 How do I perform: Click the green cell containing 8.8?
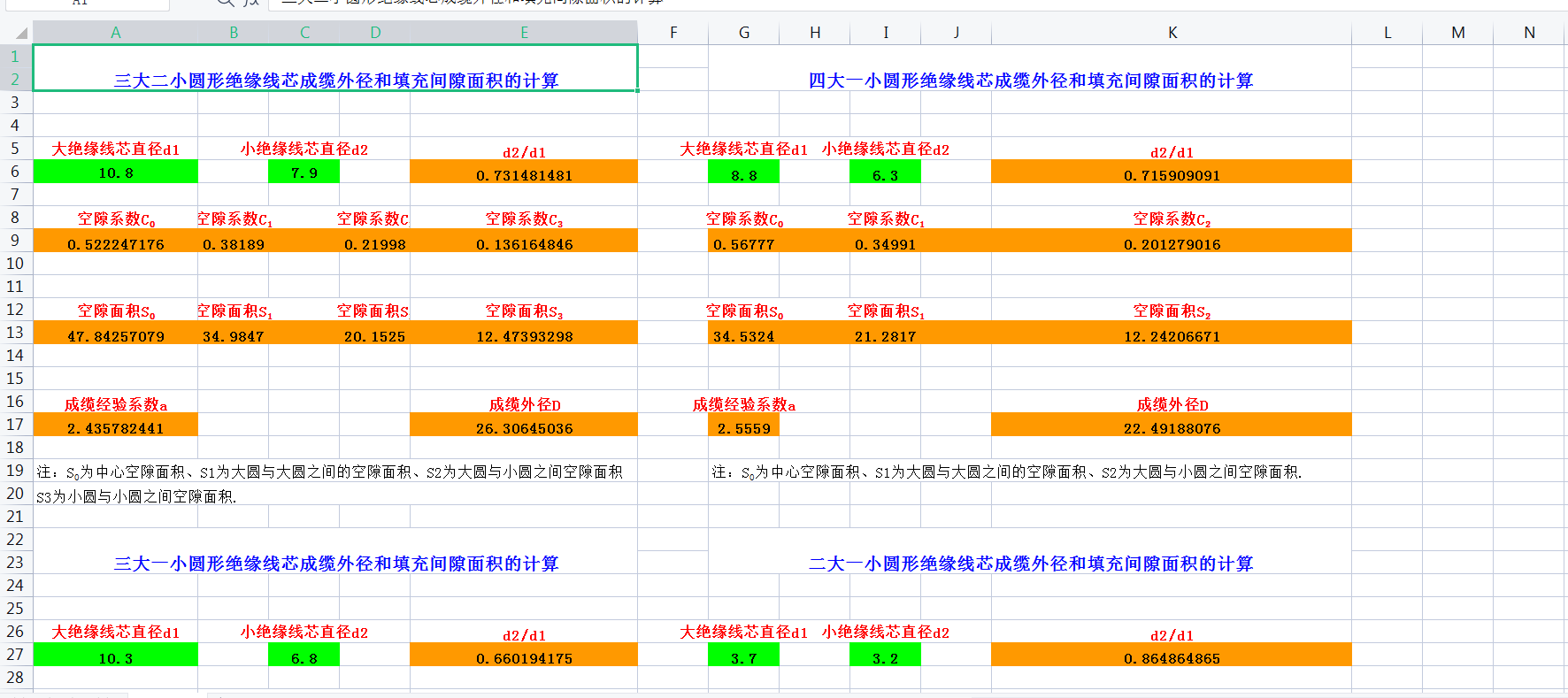click(743, 174)
